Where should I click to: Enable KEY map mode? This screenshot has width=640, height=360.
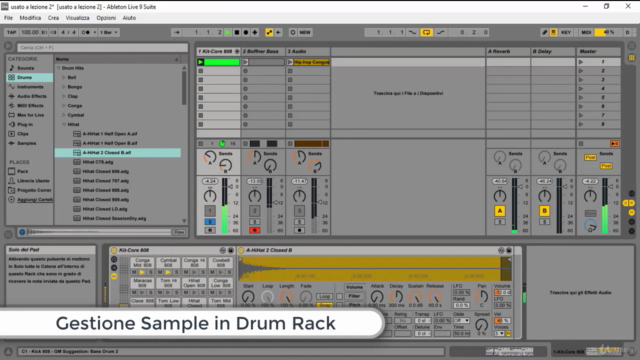click(x=566, y=32)
